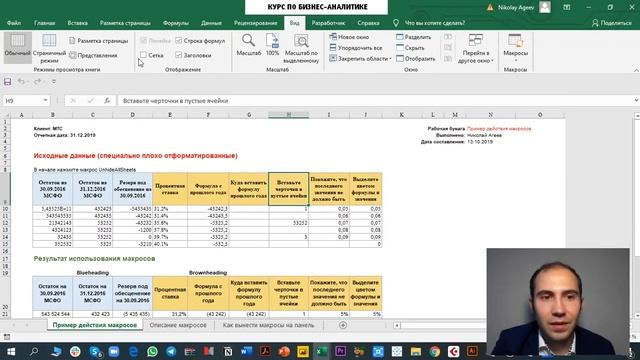
Task: Click the Windows Start button
Action: click(11, 351)
